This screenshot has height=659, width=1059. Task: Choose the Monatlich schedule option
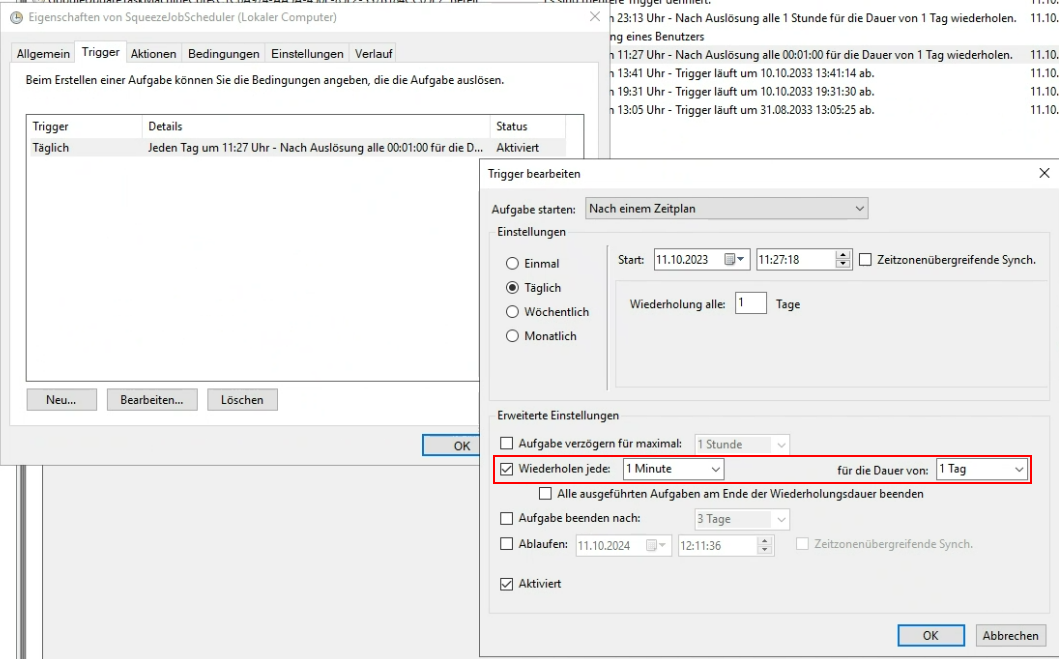pos(513,336)
